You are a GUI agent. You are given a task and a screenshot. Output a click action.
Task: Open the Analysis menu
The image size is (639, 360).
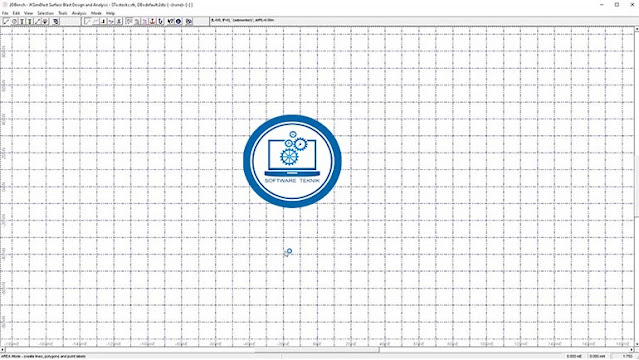pos(79,13)
